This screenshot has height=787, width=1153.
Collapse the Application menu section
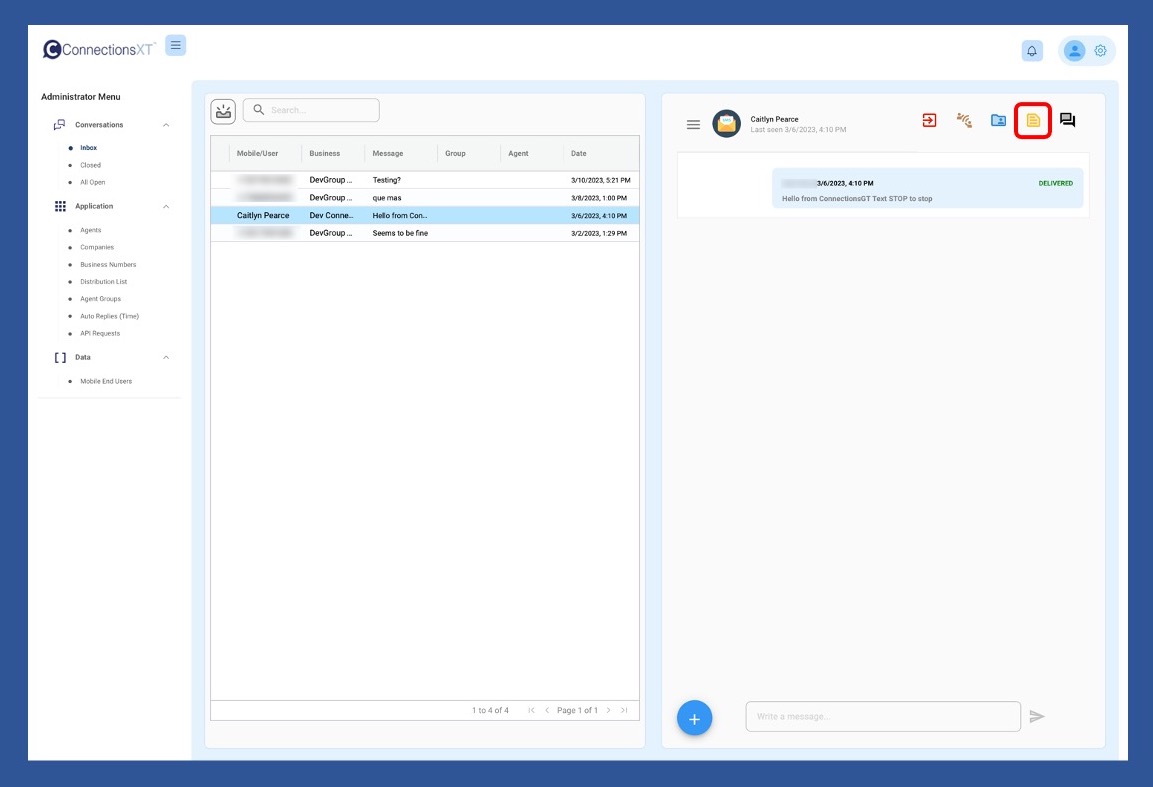tap(166, 206)
